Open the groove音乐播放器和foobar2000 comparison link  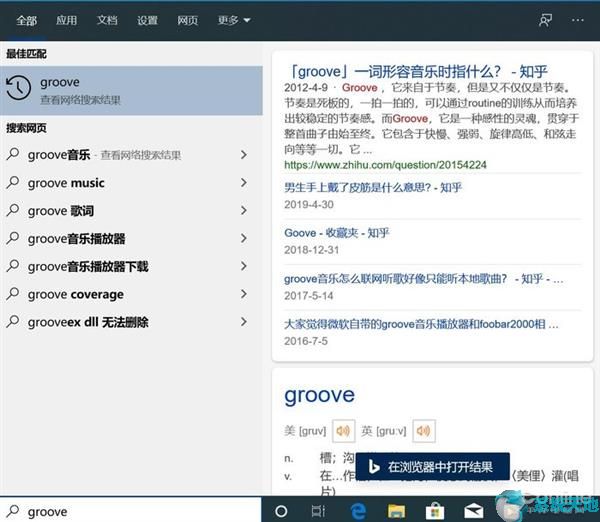coord(421,324)
